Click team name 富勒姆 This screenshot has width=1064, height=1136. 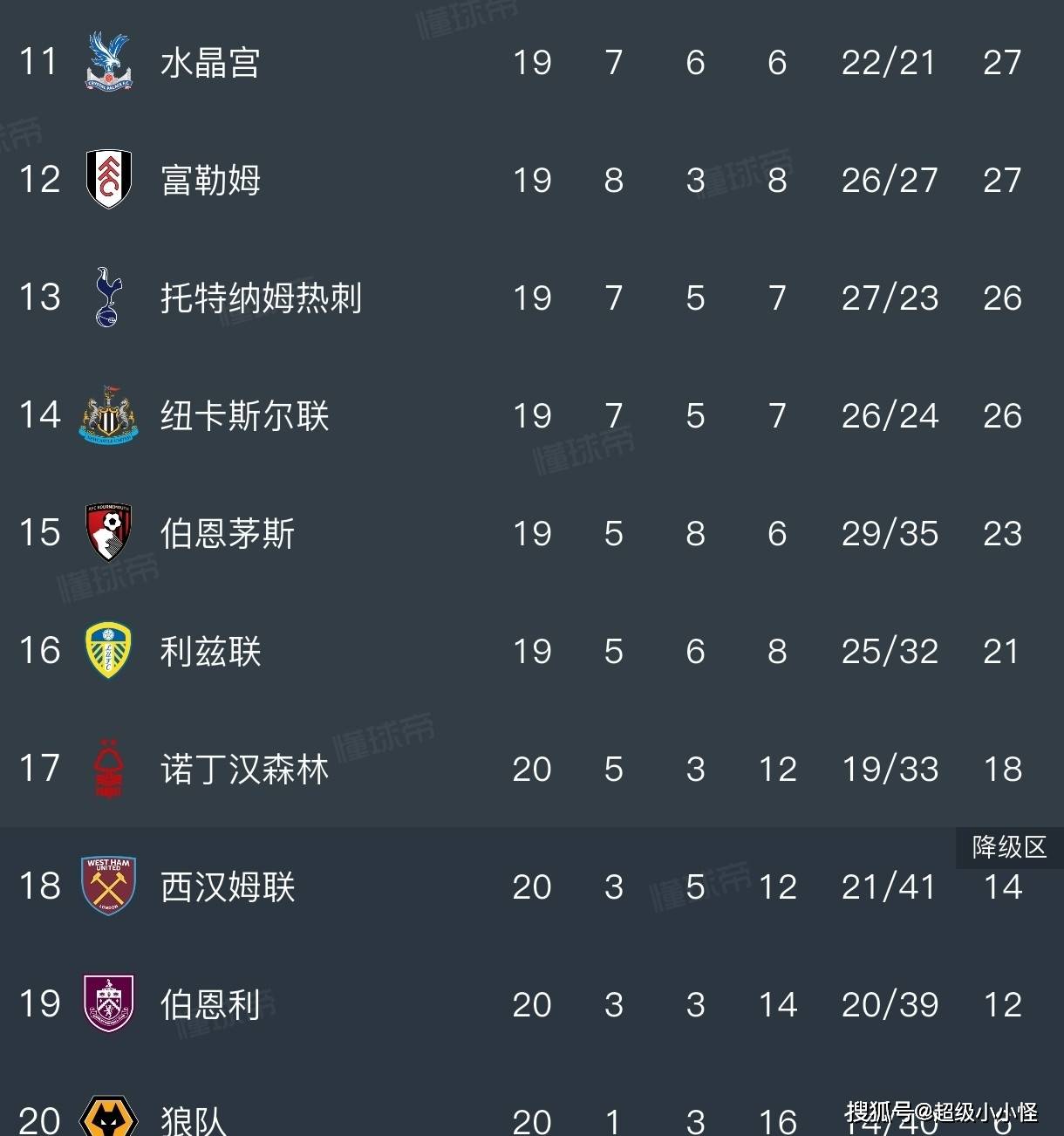(210, 181)
